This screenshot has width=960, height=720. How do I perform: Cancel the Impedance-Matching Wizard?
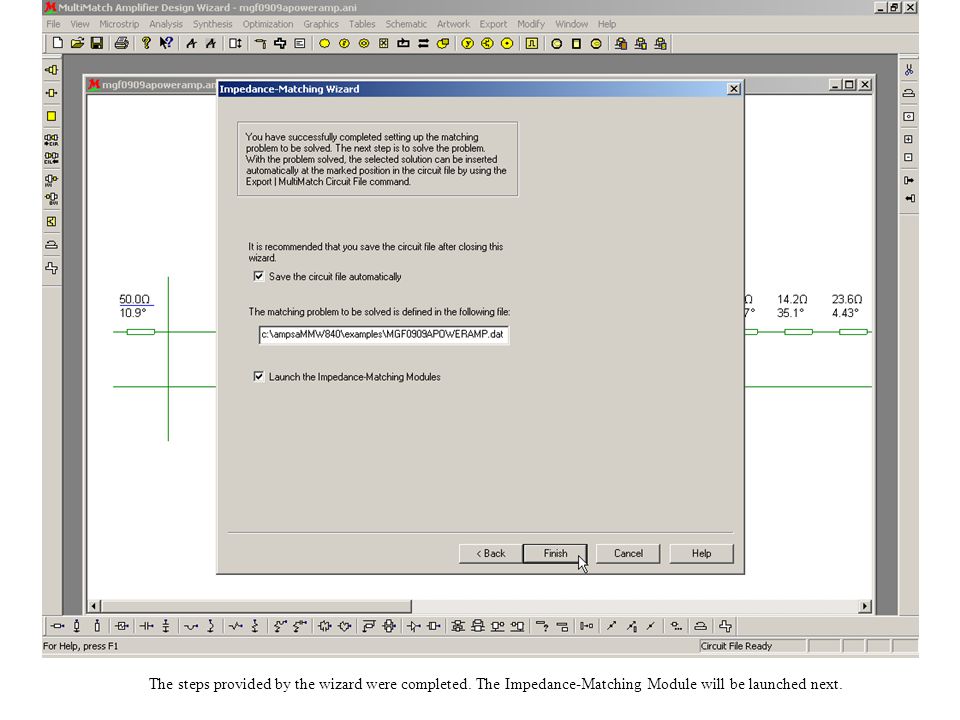[x=628, y=553]
